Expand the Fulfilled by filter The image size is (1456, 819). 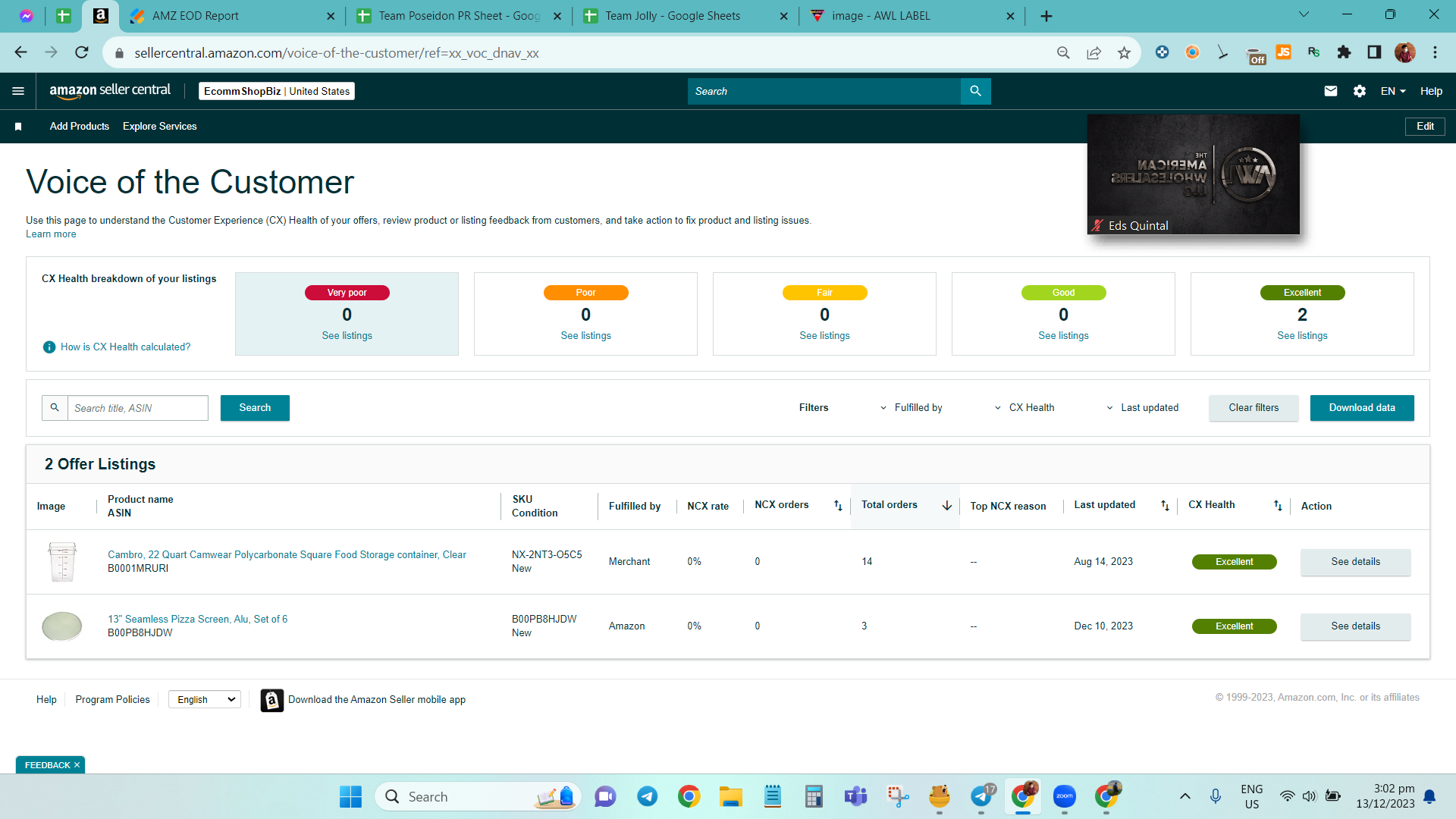point(911,408)
